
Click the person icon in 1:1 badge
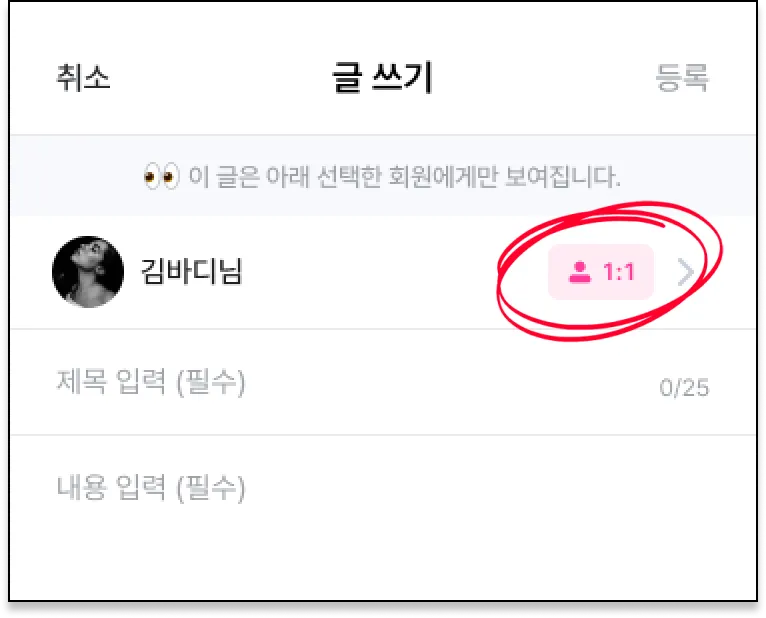(x=580, y=272)
